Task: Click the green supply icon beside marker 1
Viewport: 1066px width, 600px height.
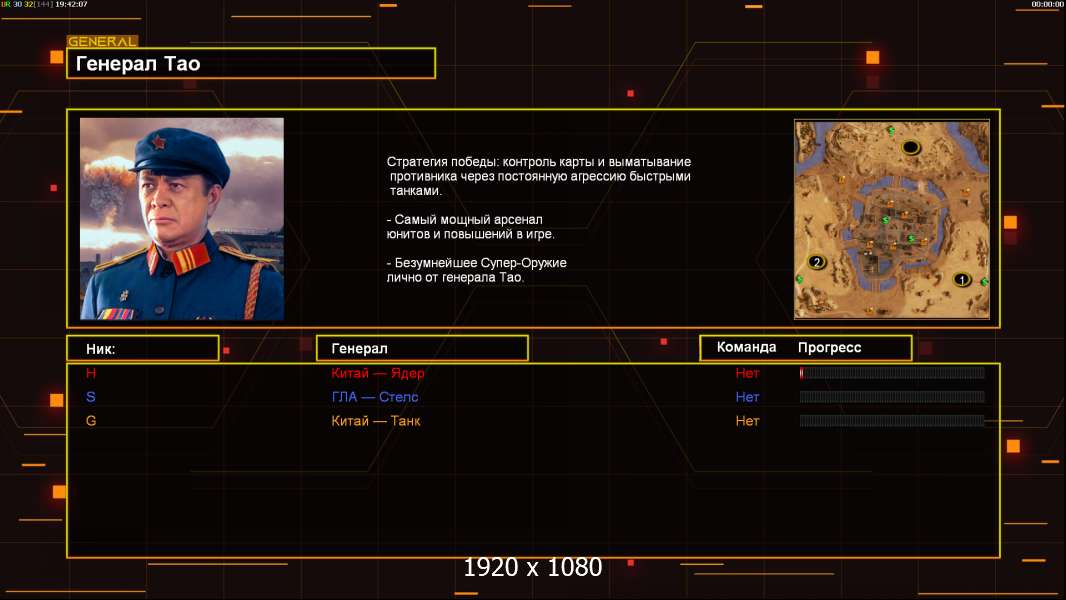Action: 984,281
